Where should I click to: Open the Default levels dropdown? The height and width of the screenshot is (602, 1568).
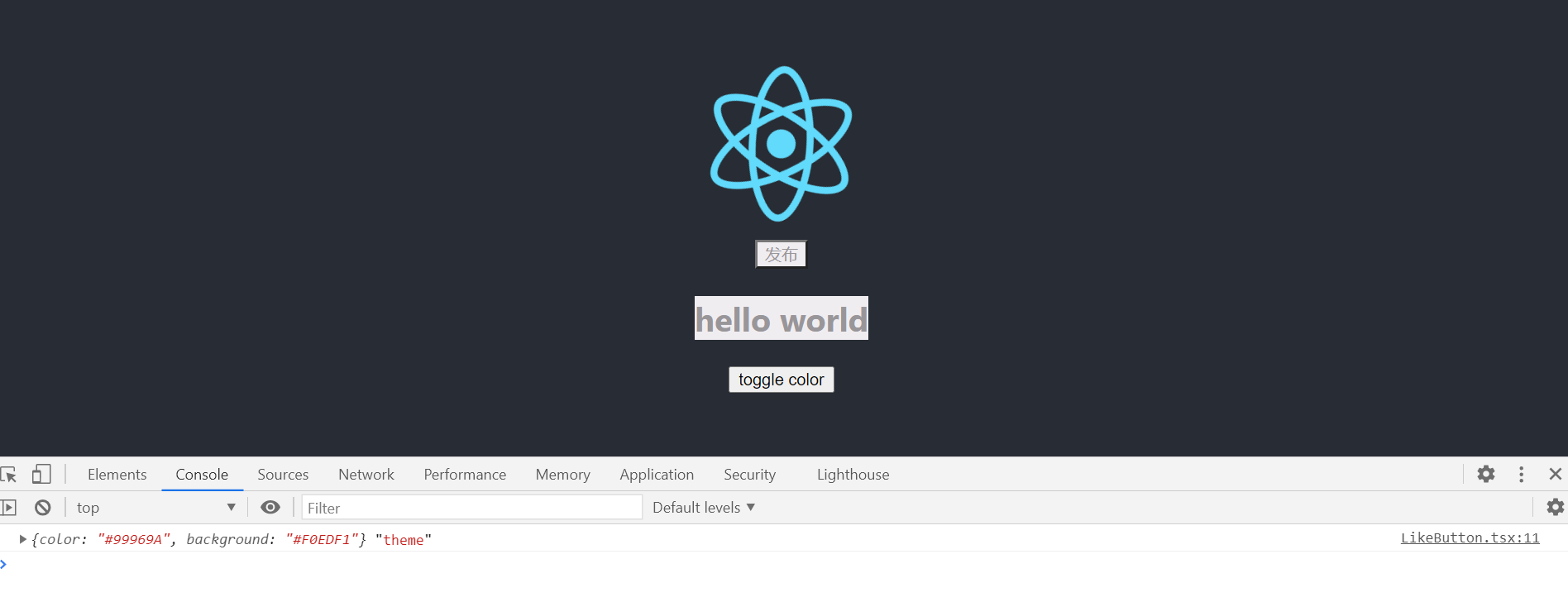point(704,508)
